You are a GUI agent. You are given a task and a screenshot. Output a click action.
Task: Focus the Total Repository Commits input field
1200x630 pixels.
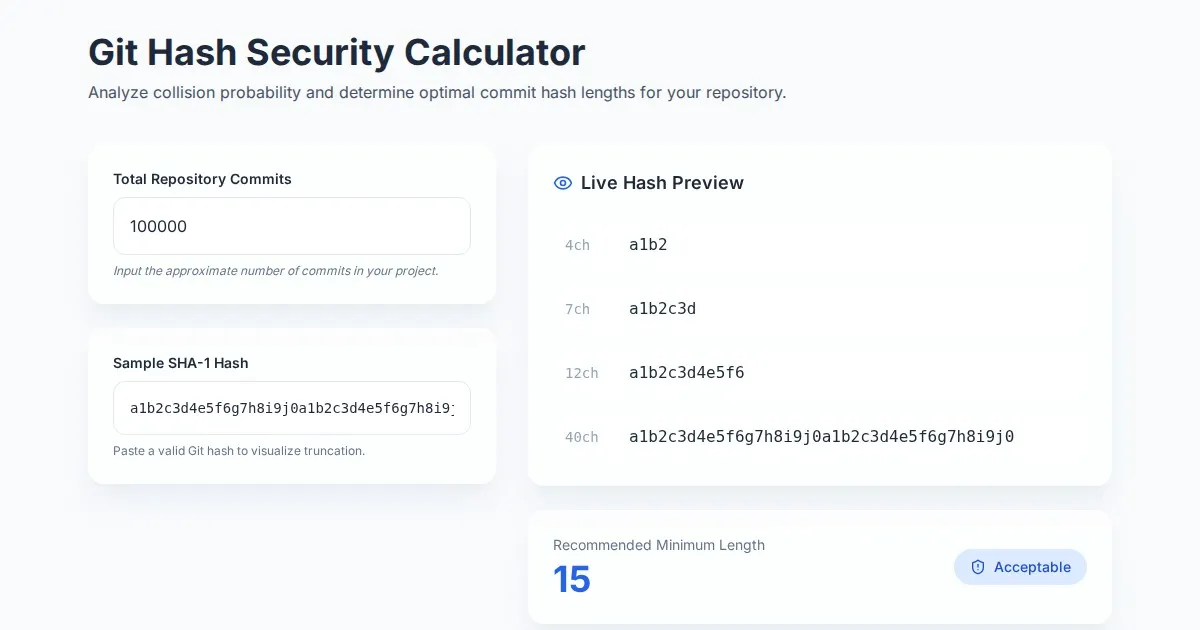(292, 226)
